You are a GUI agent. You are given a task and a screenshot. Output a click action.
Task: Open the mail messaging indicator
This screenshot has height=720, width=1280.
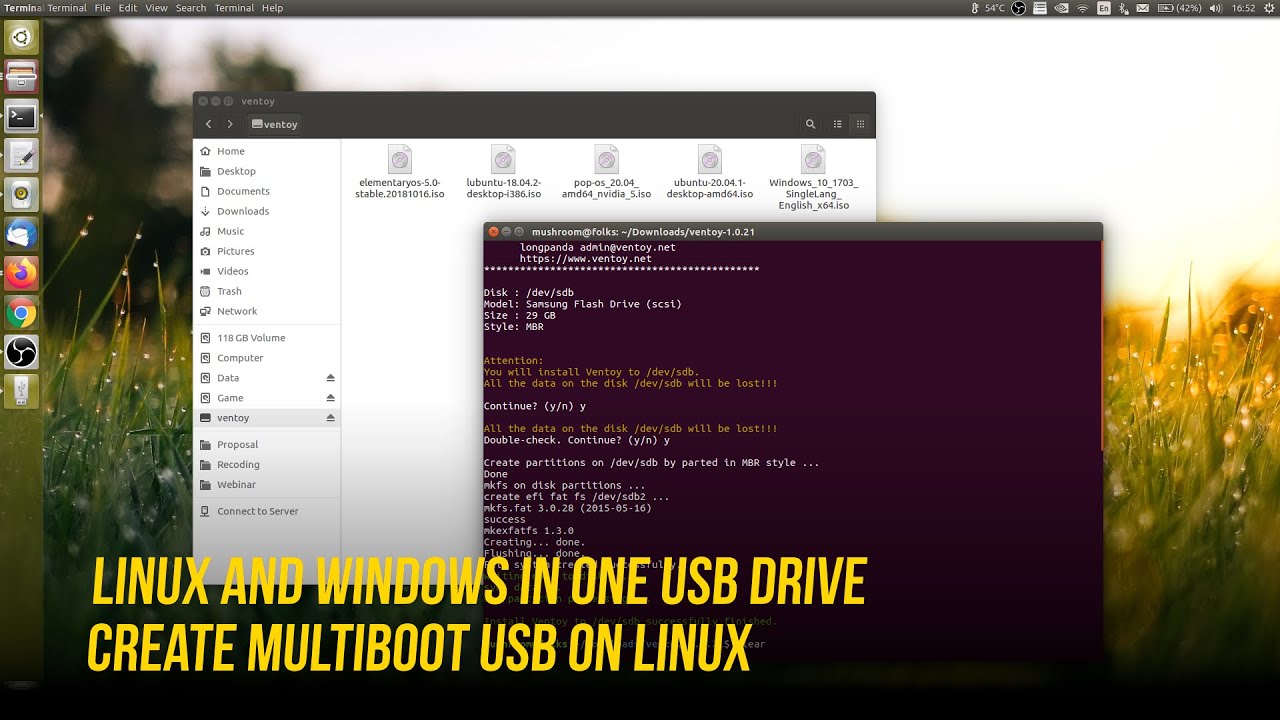coord(1142,8)
